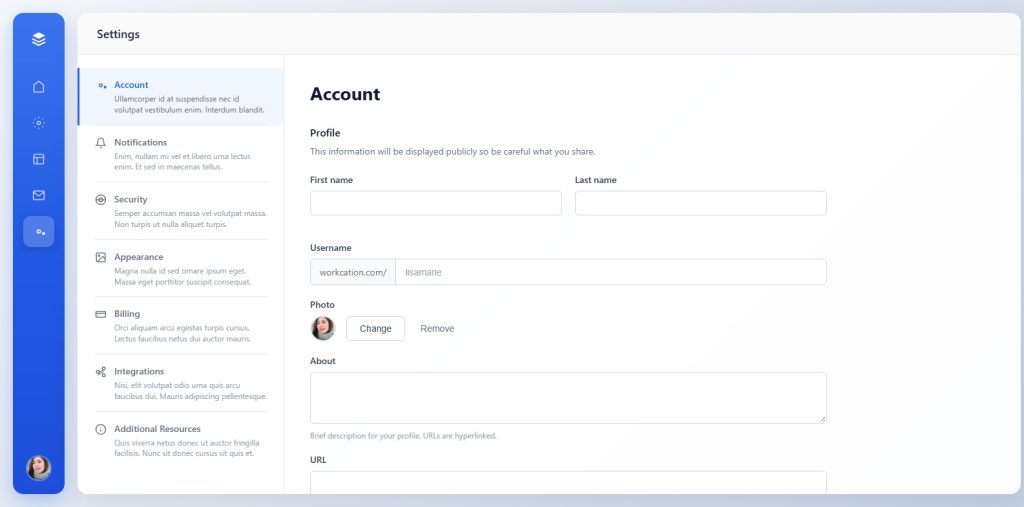The image size is (1024, 507).
Task: Click the info icon beside Additional Resources
Action: 101,429
